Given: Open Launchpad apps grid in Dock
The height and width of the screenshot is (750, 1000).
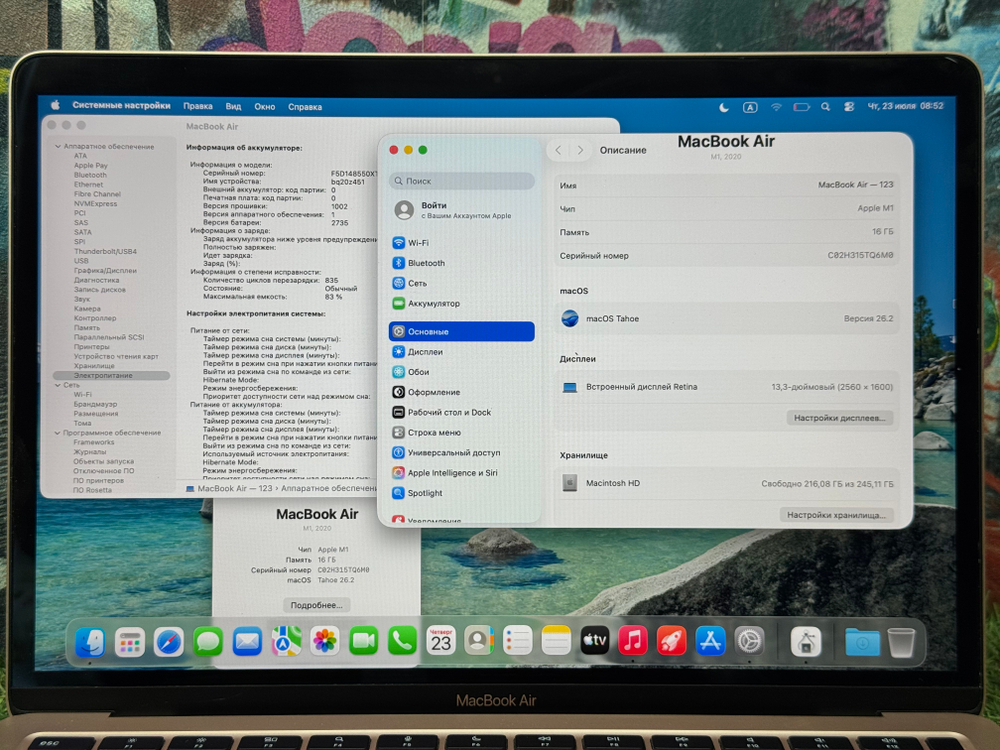Looking at the screenshot, I should [x=130, y=642].
